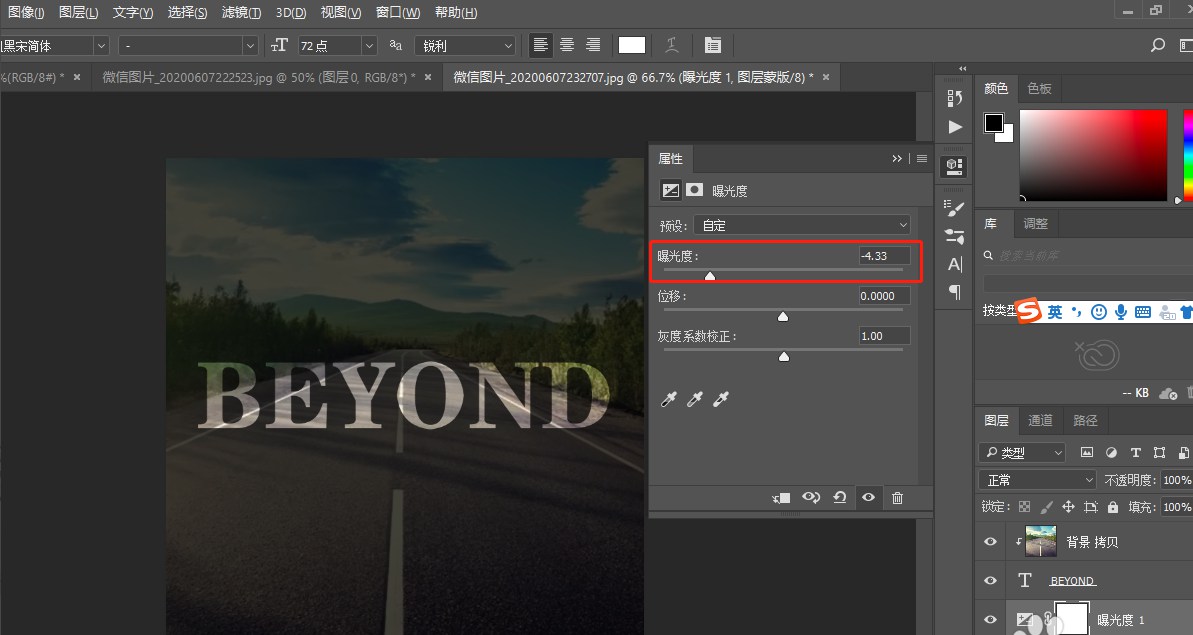Open the create warped text option

point(672,45)
